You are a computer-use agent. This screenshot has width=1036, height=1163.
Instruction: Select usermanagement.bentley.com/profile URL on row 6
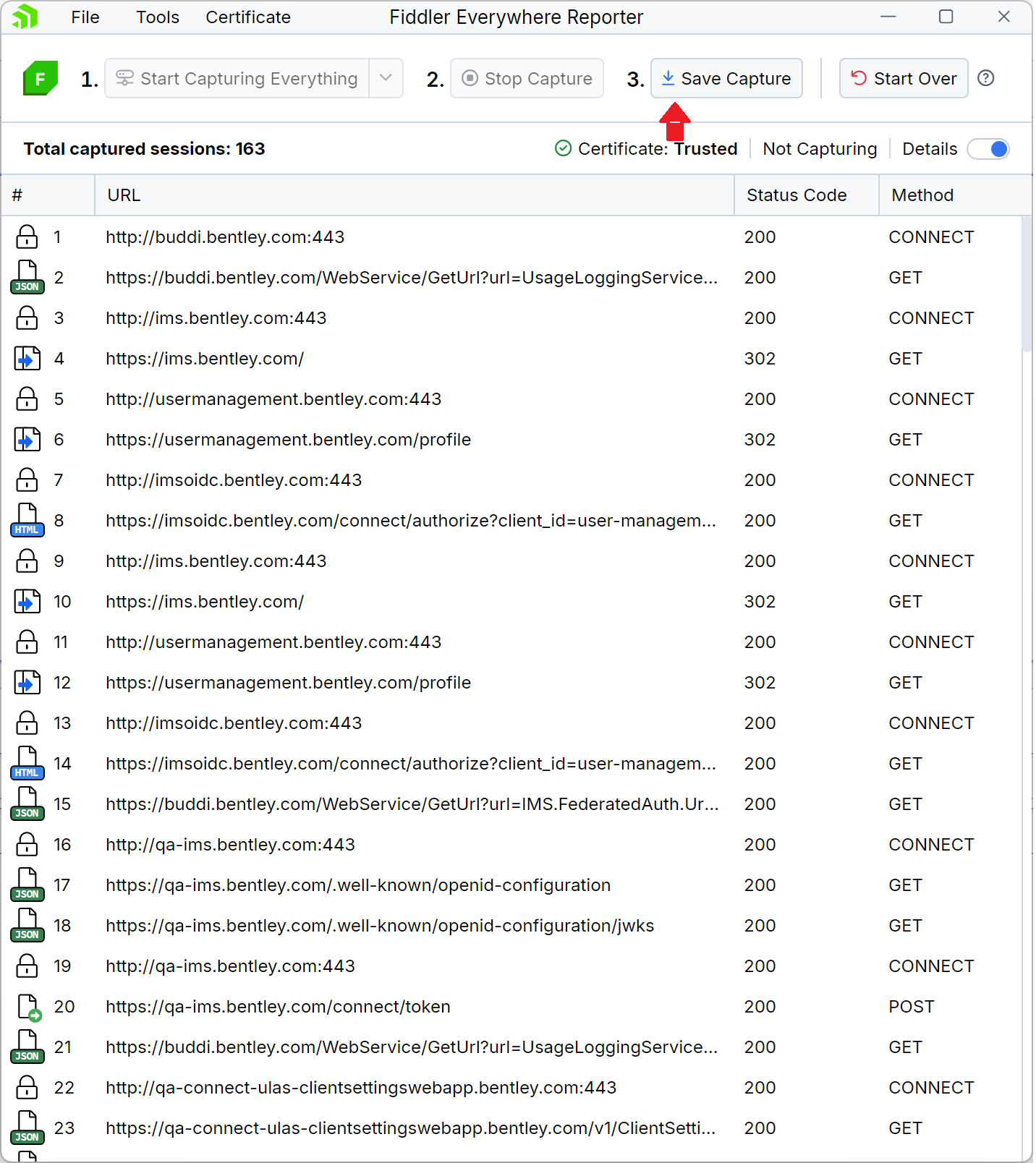tap(288, 439)
